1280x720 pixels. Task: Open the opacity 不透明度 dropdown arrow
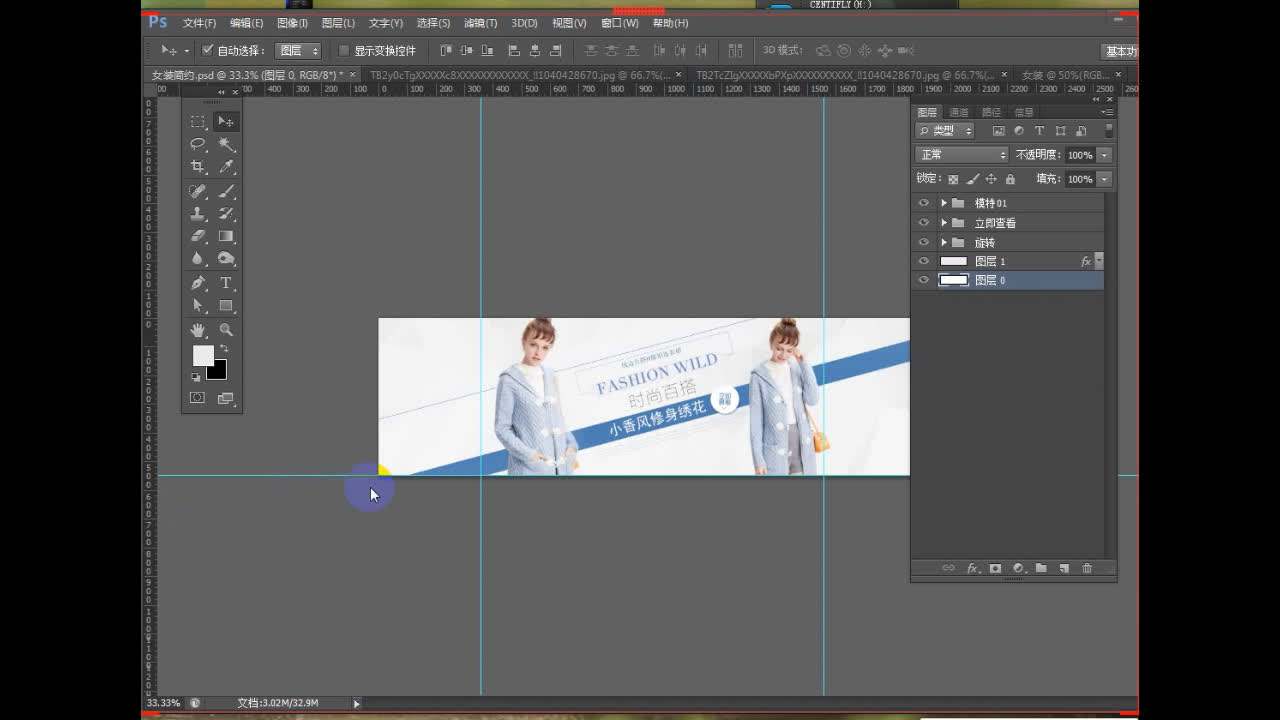(x=1104, y=155)
